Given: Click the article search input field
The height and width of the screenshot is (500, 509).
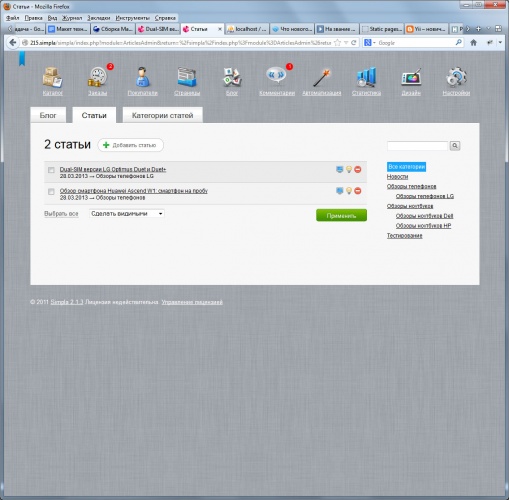Looking at the screenshot, I should point(417,146).
